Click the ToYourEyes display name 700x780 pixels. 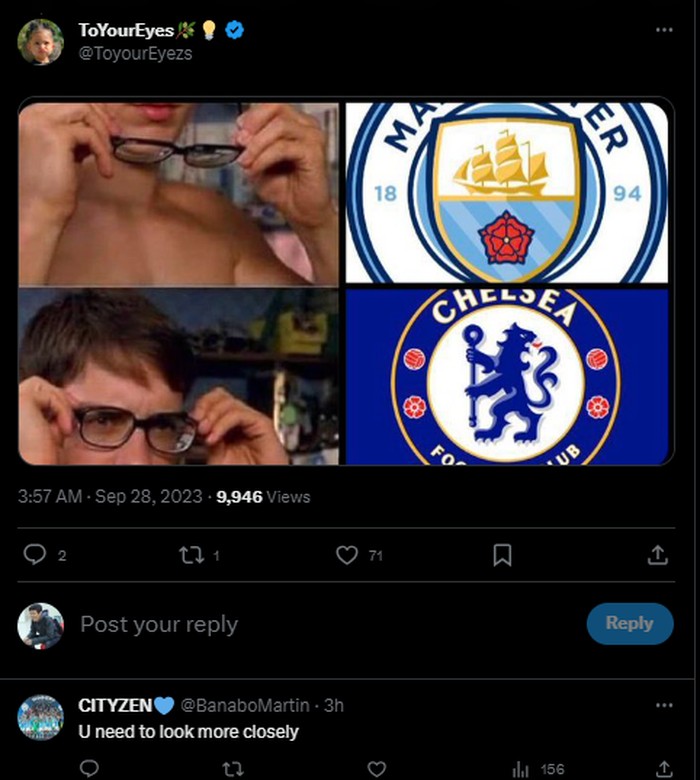tap(126, 31)
